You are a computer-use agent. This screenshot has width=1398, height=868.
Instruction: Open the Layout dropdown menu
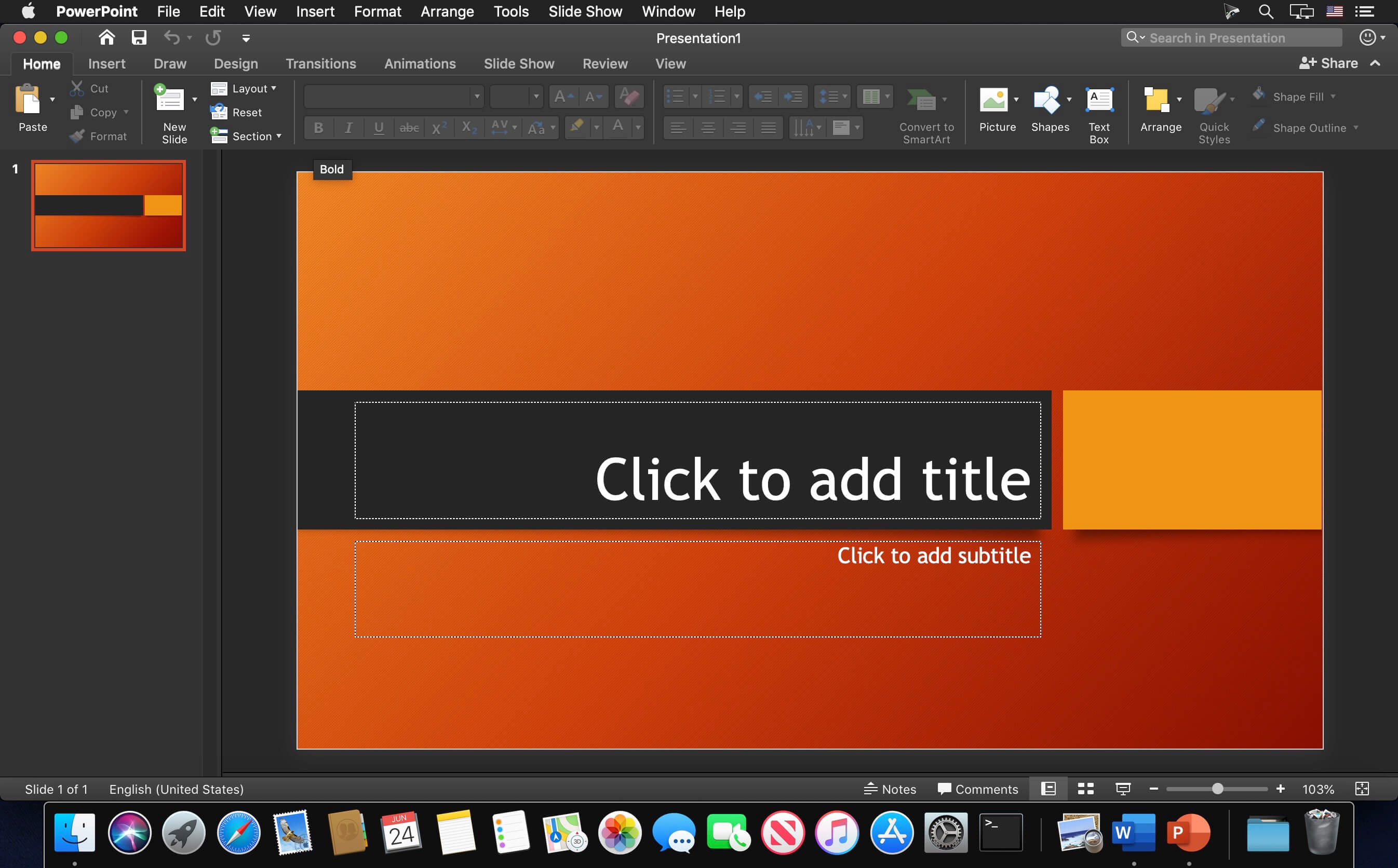coord(252,88)
